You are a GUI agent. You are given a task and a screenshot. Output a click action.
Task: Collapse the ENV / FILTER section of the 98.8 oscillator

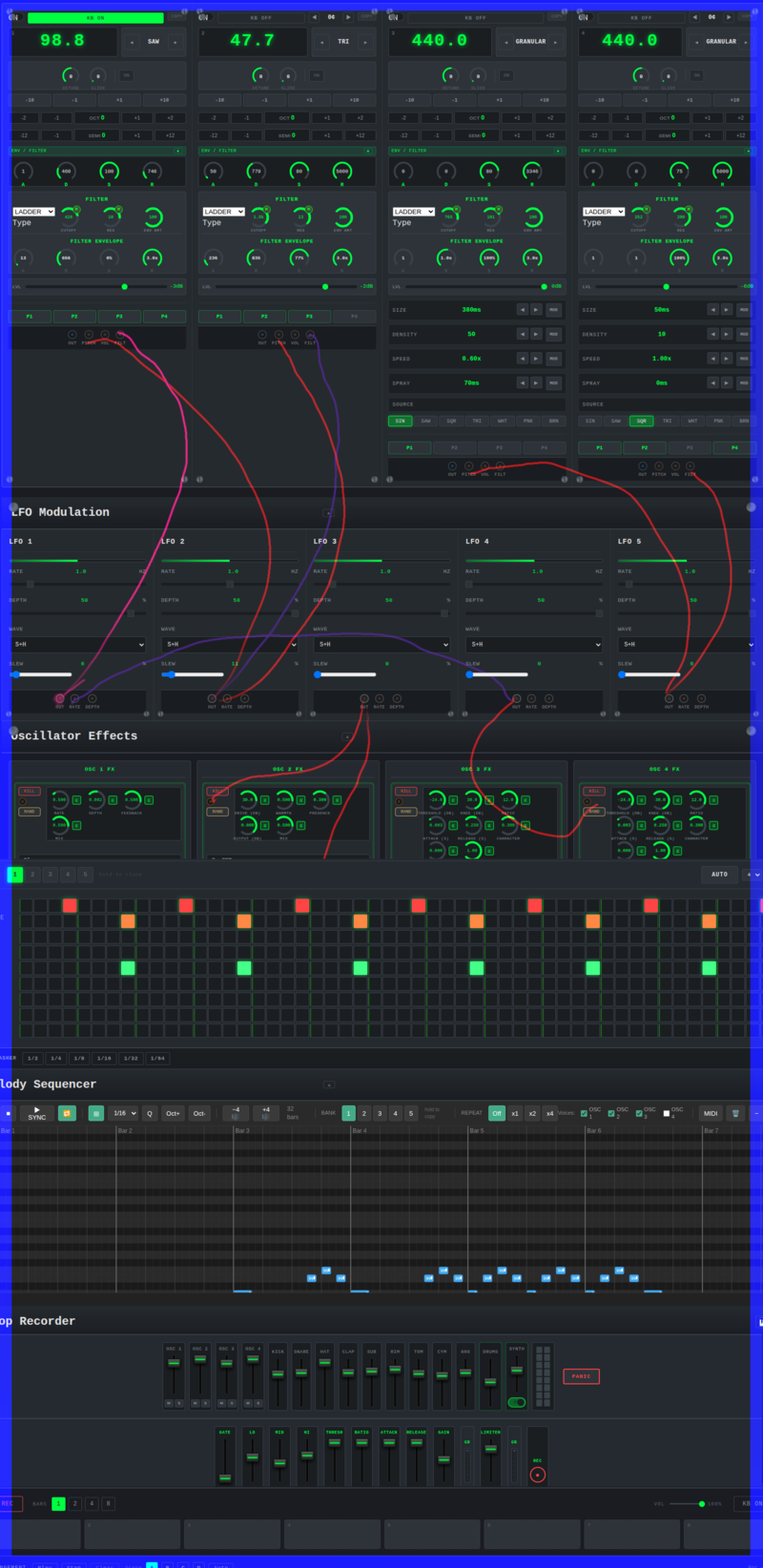point(178,151)
